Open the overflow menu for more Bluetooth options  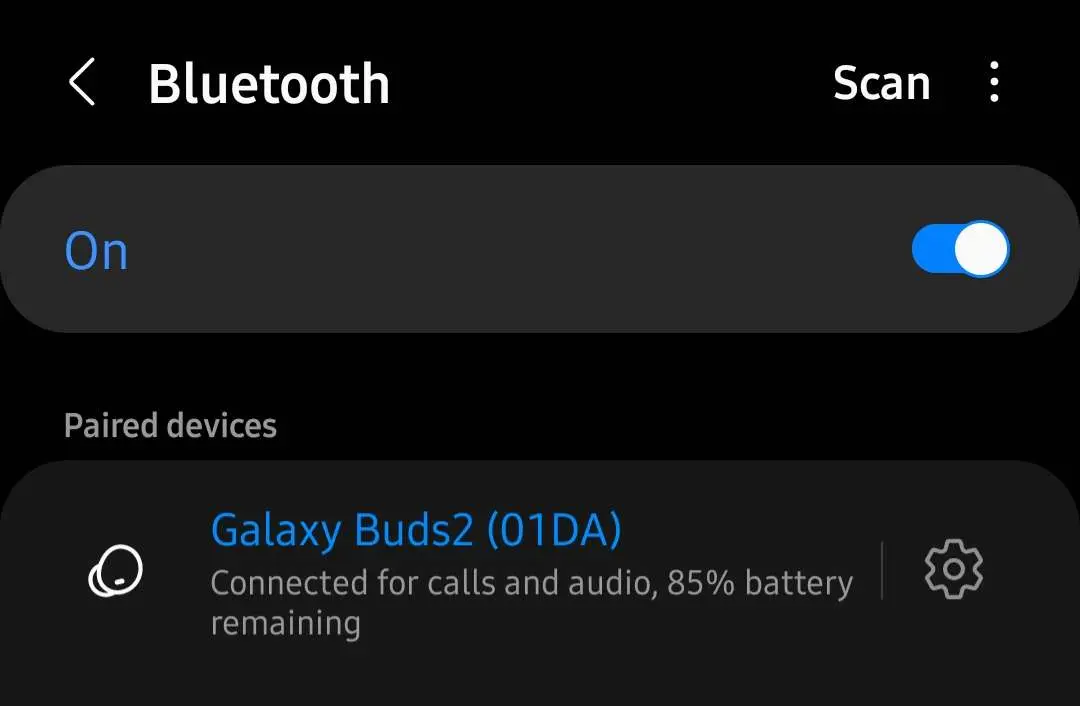[x=995, y=84]
